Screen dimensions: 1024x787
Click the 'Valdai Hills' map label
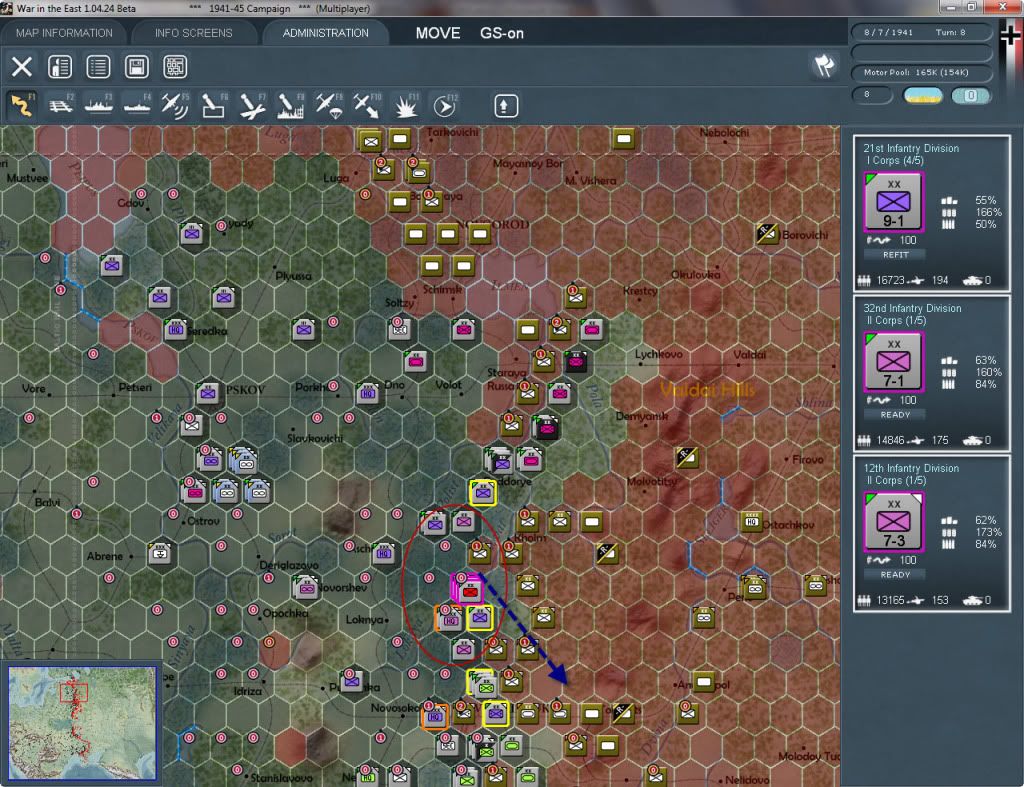pos(707,390)
